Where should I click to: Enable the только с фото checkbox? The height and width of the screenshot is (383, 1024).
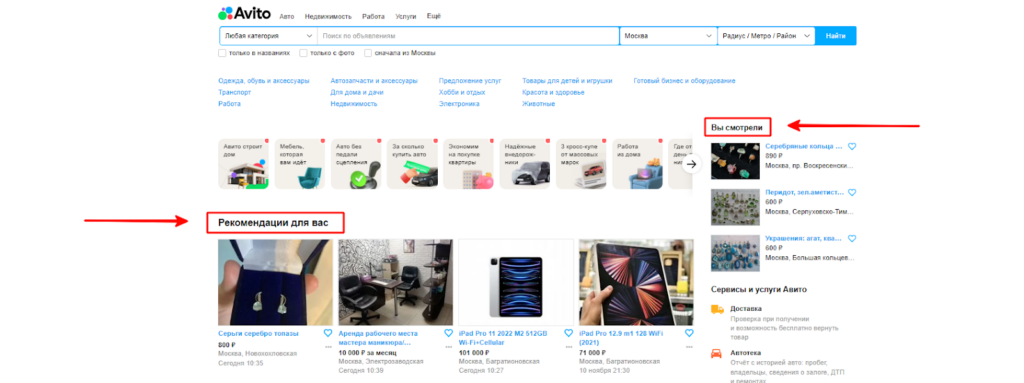pyautogui.click(x=303, y=53)
